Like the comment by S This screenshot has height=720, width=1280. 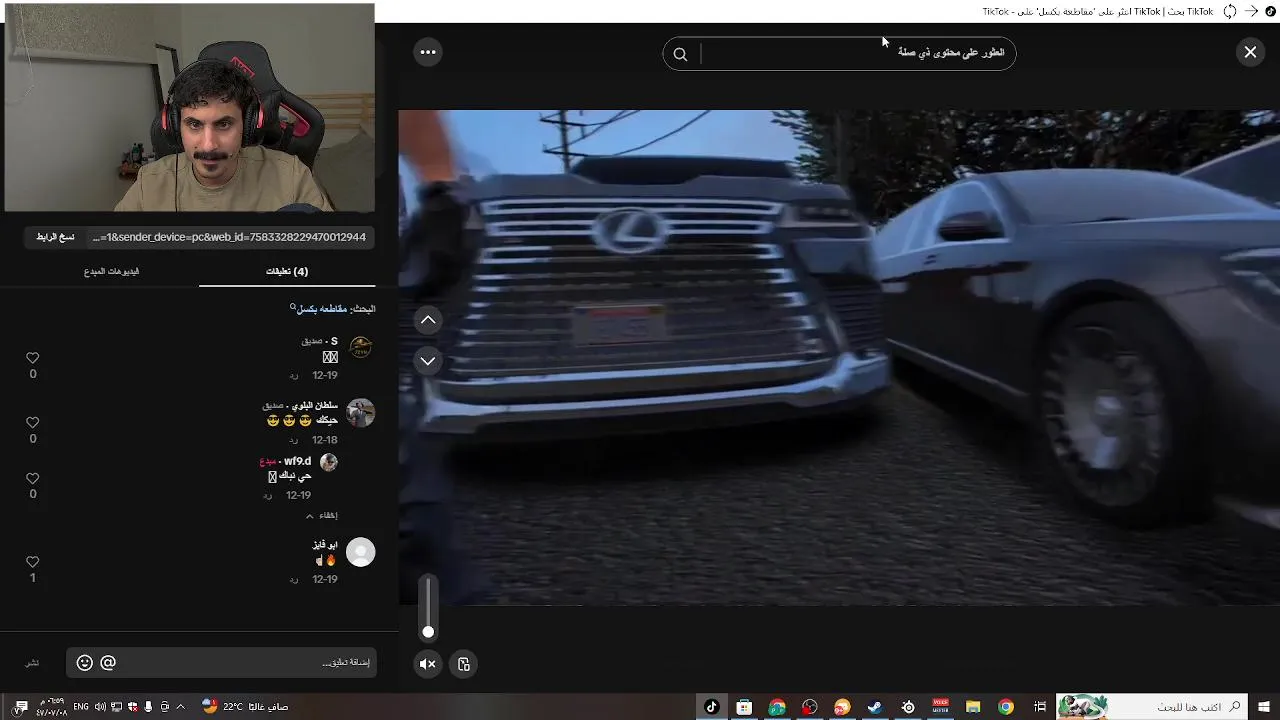[32, 358]
